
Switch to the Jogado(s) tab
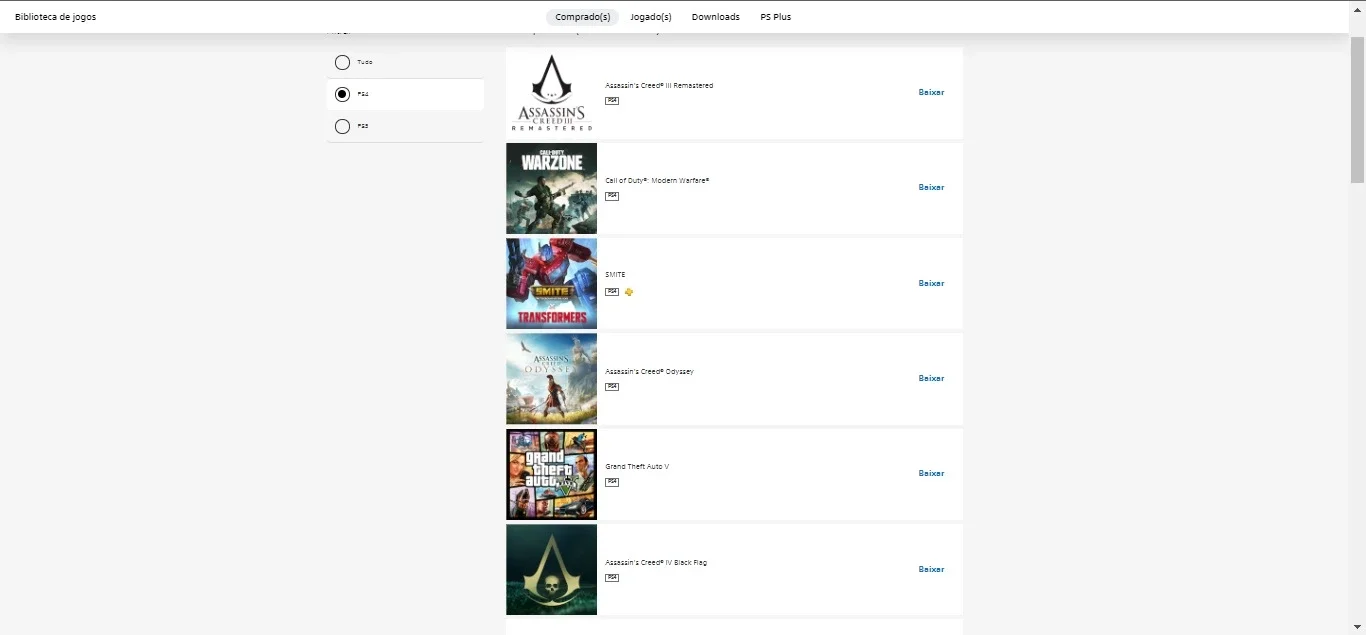[x=651, y=17]
